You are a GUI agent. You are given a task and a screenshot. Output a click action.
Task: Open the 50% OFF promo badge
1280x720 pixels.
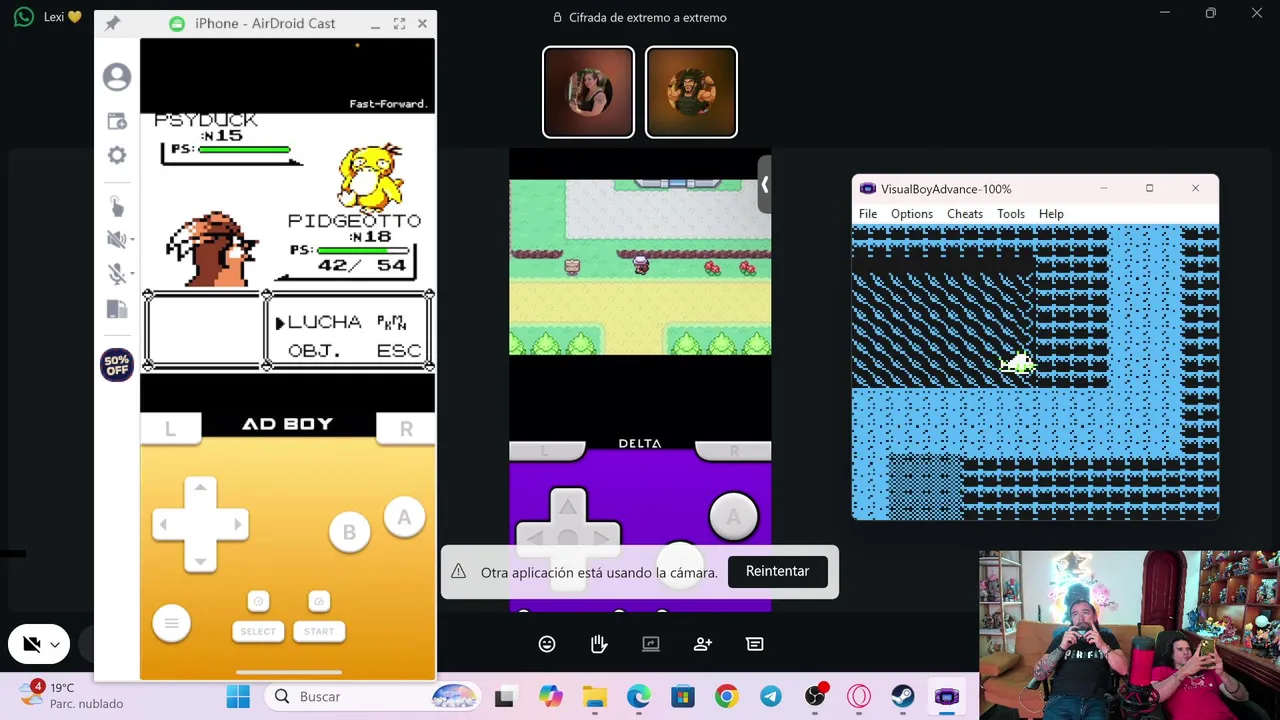117,365
